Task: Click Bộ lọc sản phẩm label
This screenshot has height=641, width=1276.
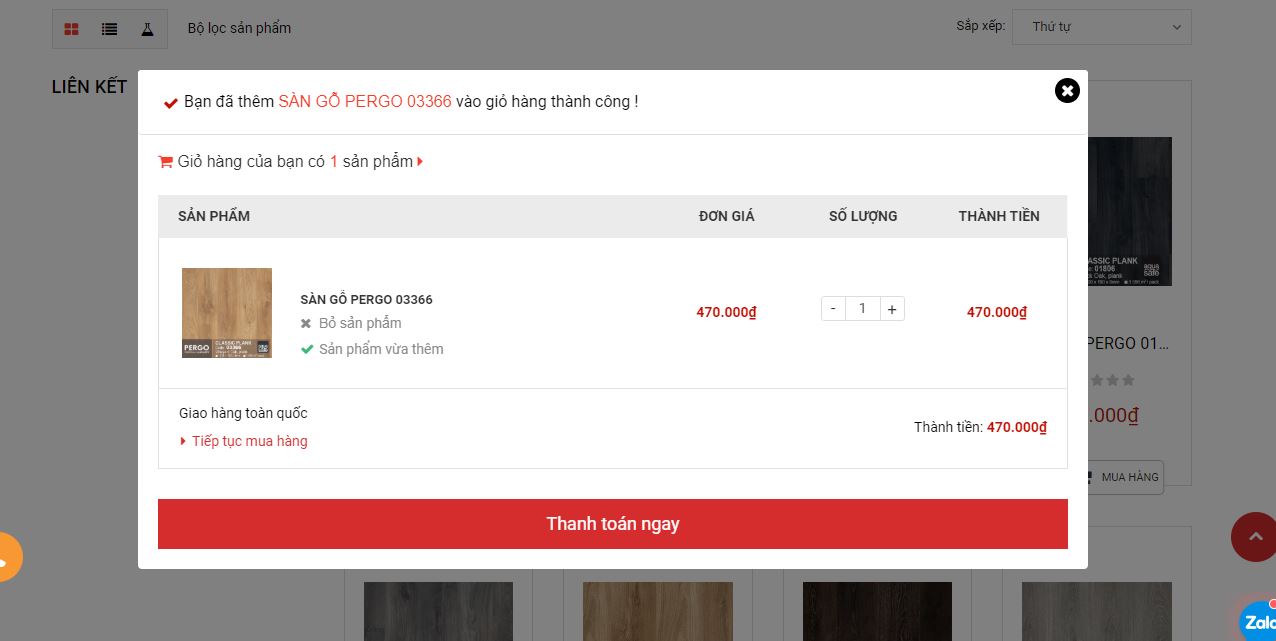Action: click(239, 28)
